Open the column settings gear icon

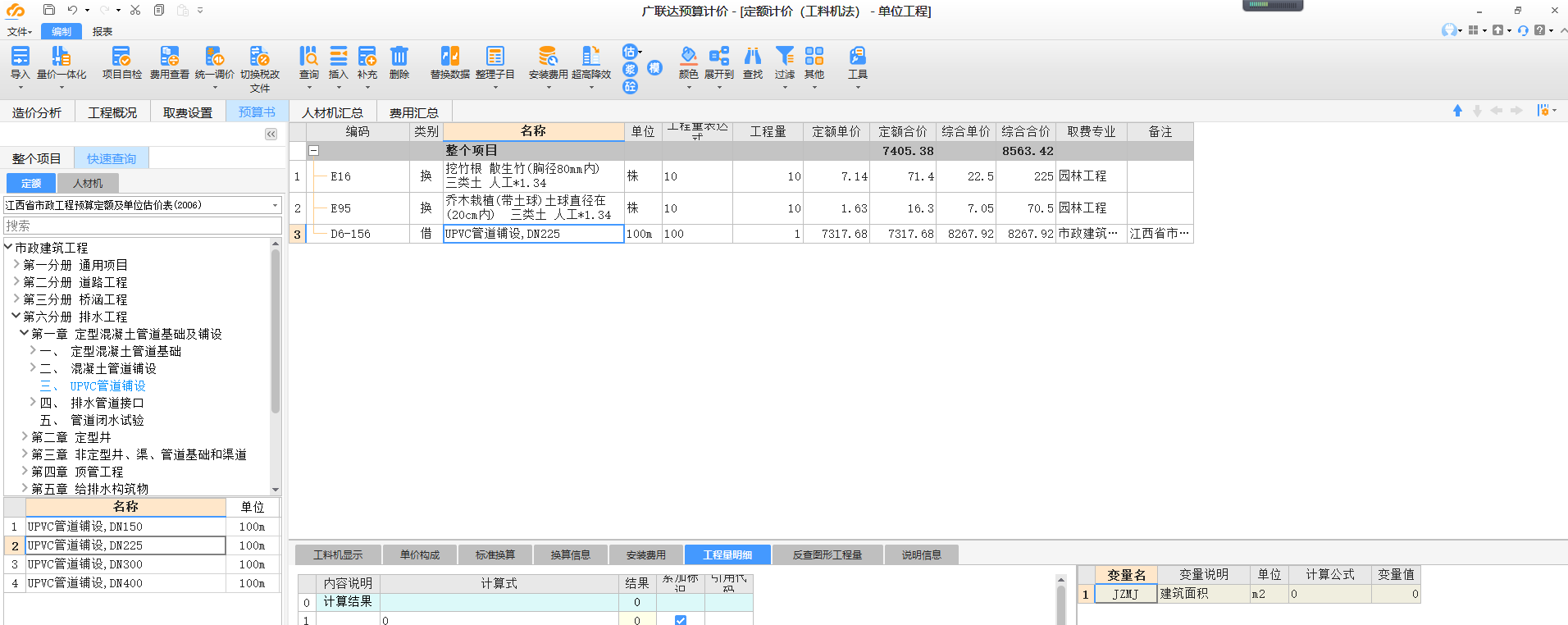point(1543,111)
